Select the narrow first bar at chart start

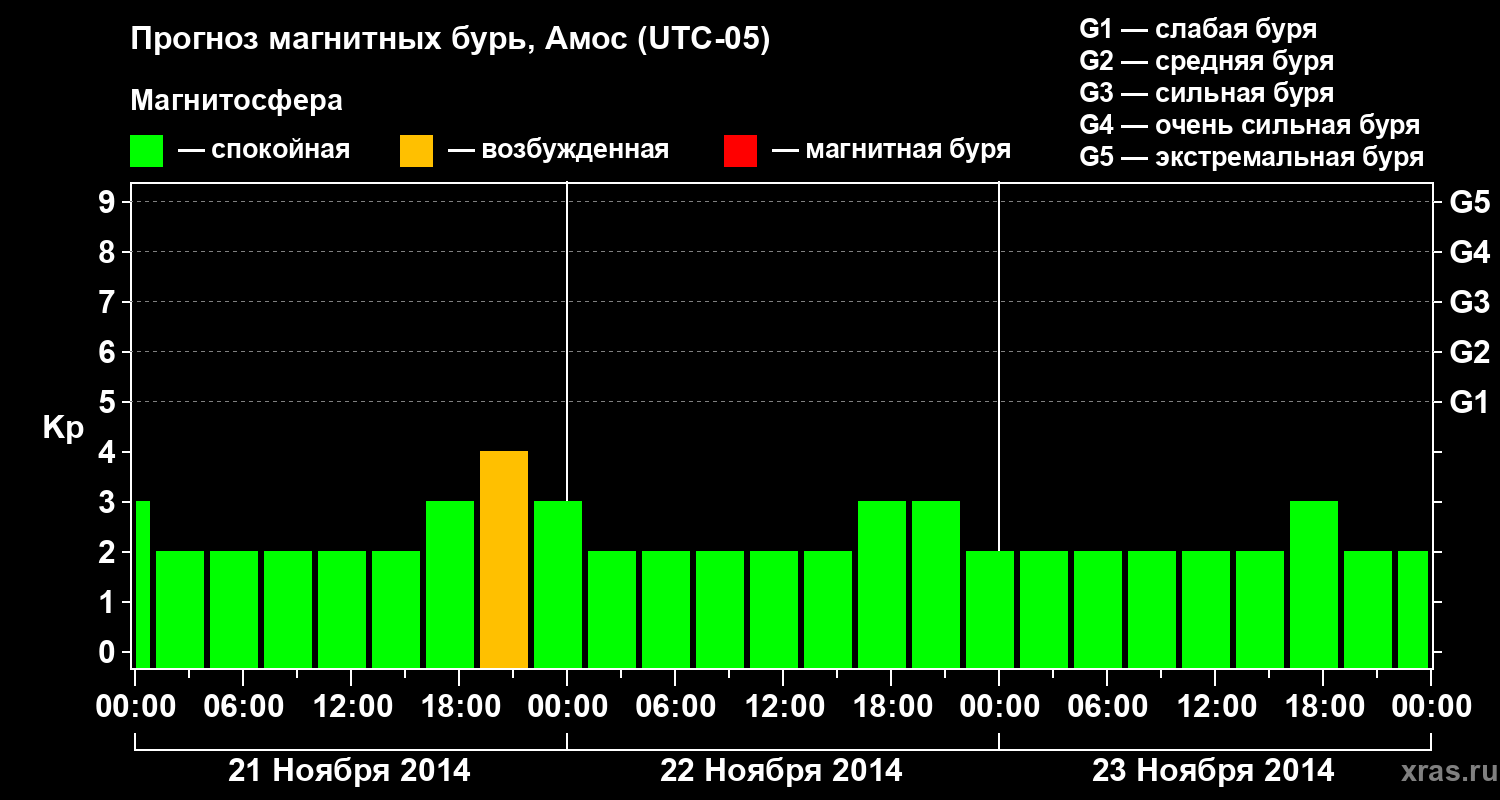(x=142, y=584)
